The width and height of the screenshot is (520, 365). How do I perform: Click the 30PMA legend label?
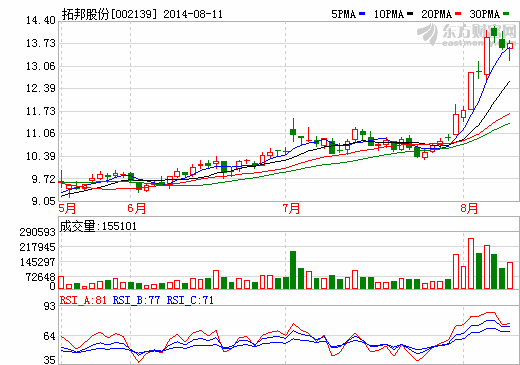485,14
